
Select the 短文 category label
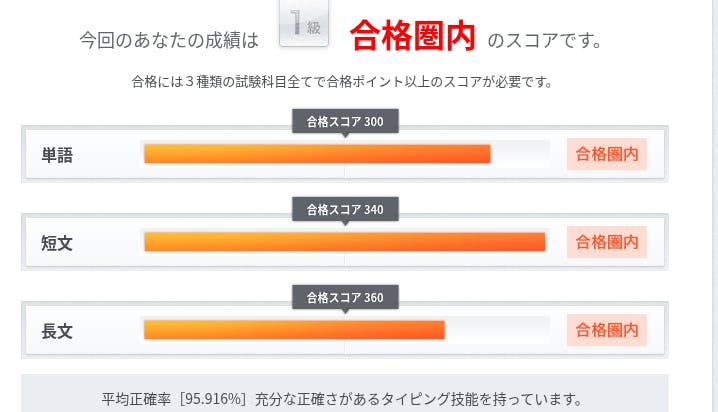pos(57,242)
